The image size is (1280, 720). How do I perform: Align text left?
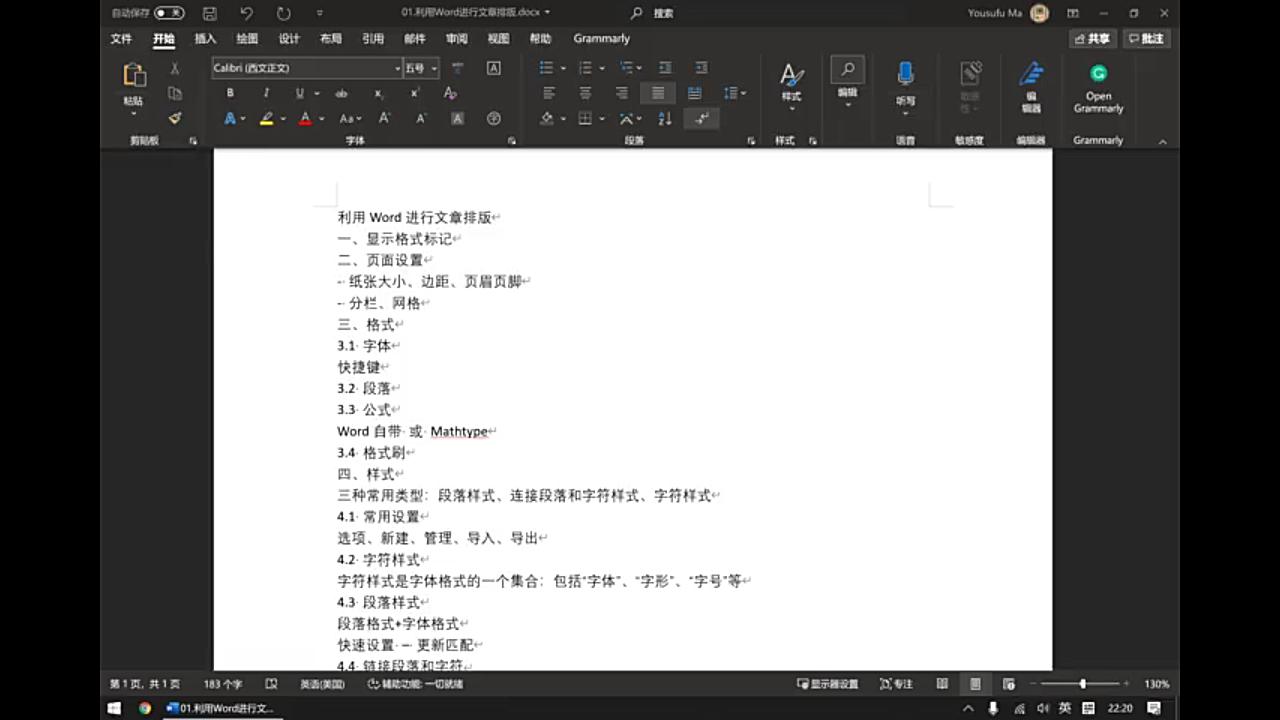point(549,93)
